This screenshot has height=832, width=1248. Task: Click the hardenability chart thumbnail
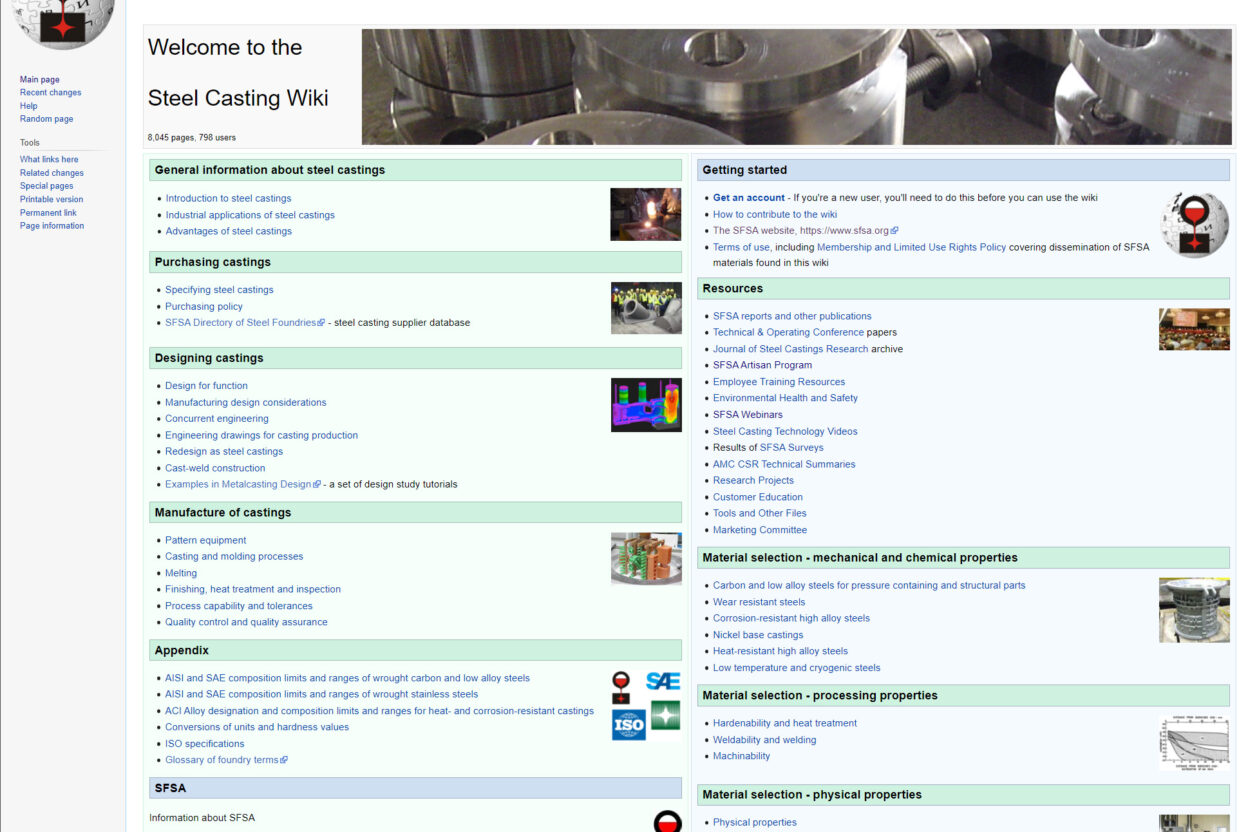[x=1194, y=742]
